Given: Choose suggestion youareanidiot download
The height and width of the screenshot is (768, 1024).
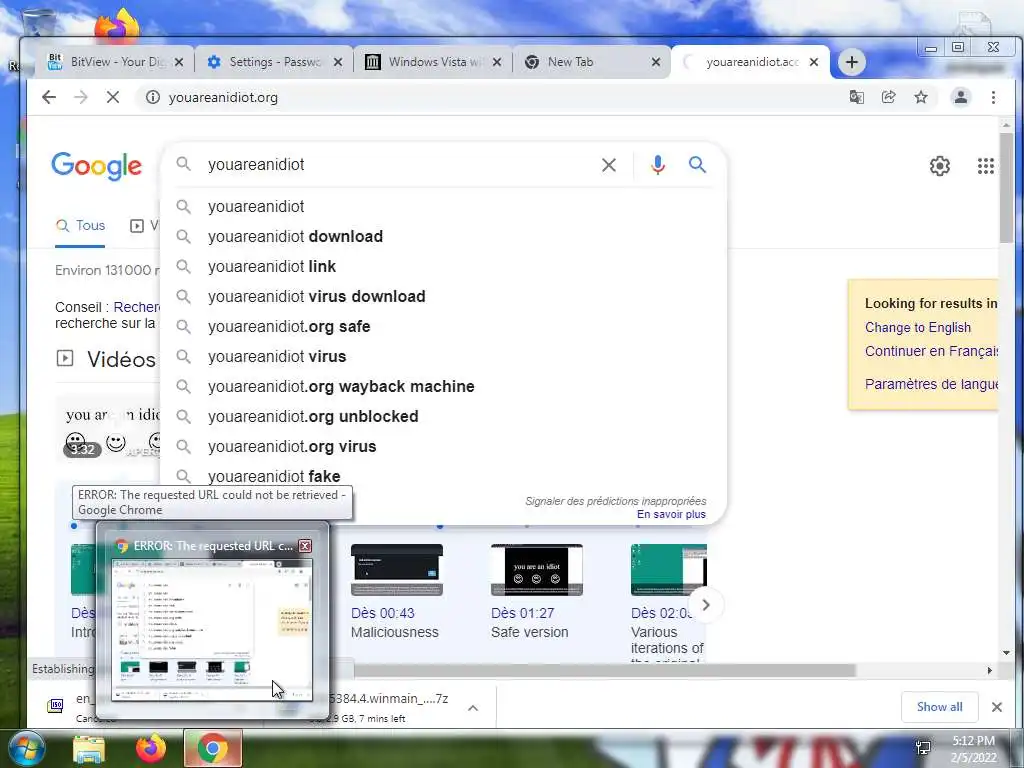Looking at the screenshot, I should click(443, 236).
